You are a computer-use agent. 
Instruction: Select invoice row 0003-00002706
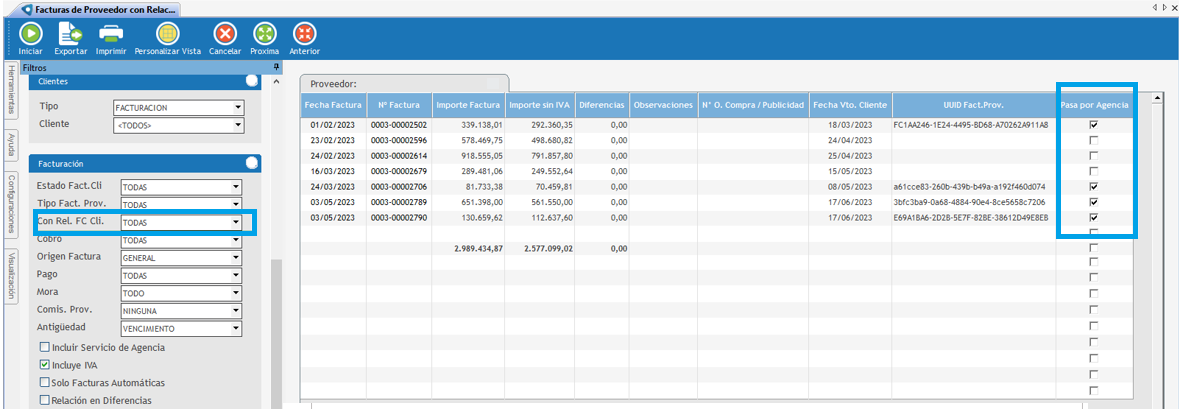398,186
